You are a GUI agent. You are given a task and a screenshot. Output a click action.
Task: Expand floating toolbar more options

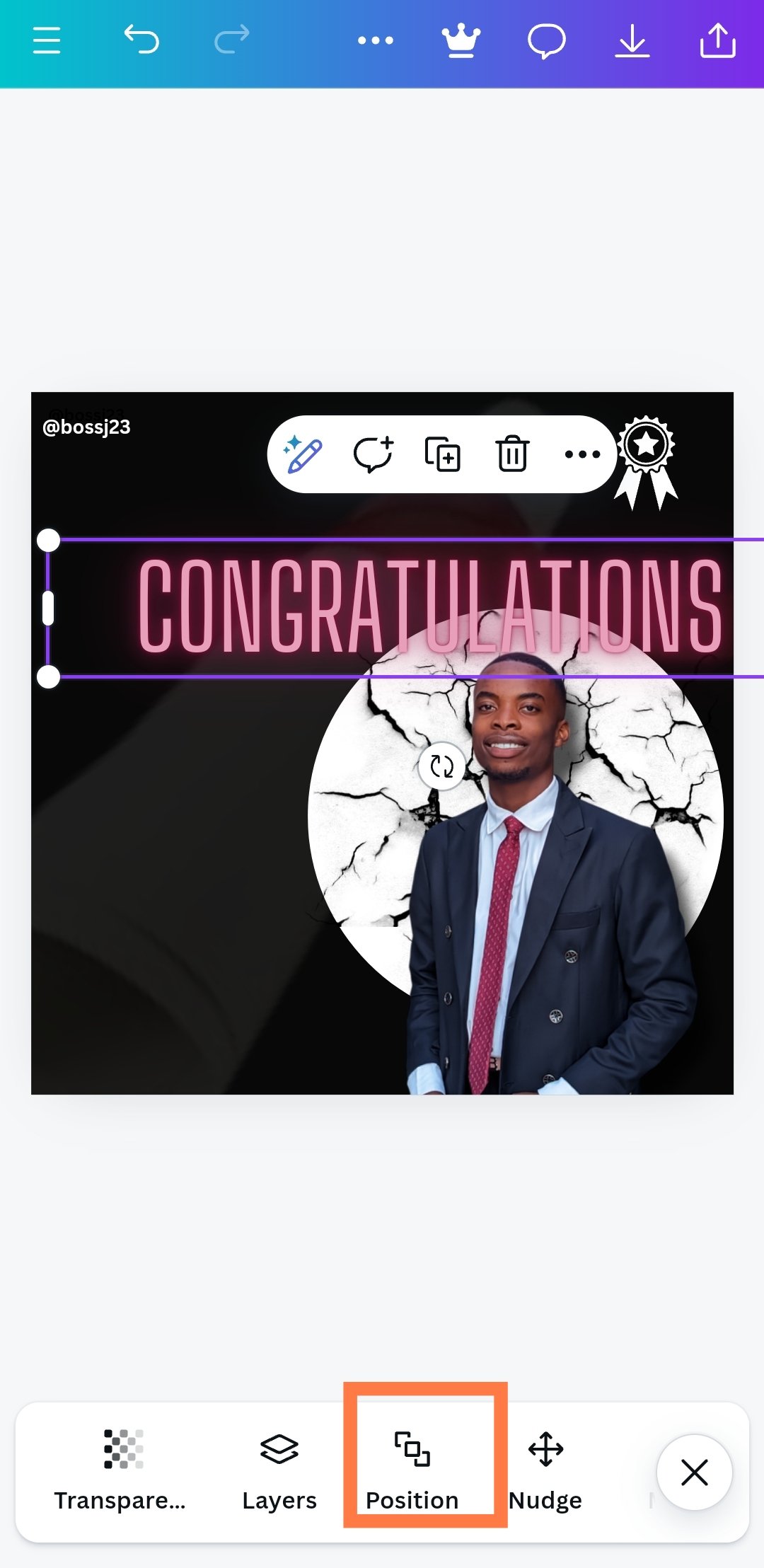point(583,454)
